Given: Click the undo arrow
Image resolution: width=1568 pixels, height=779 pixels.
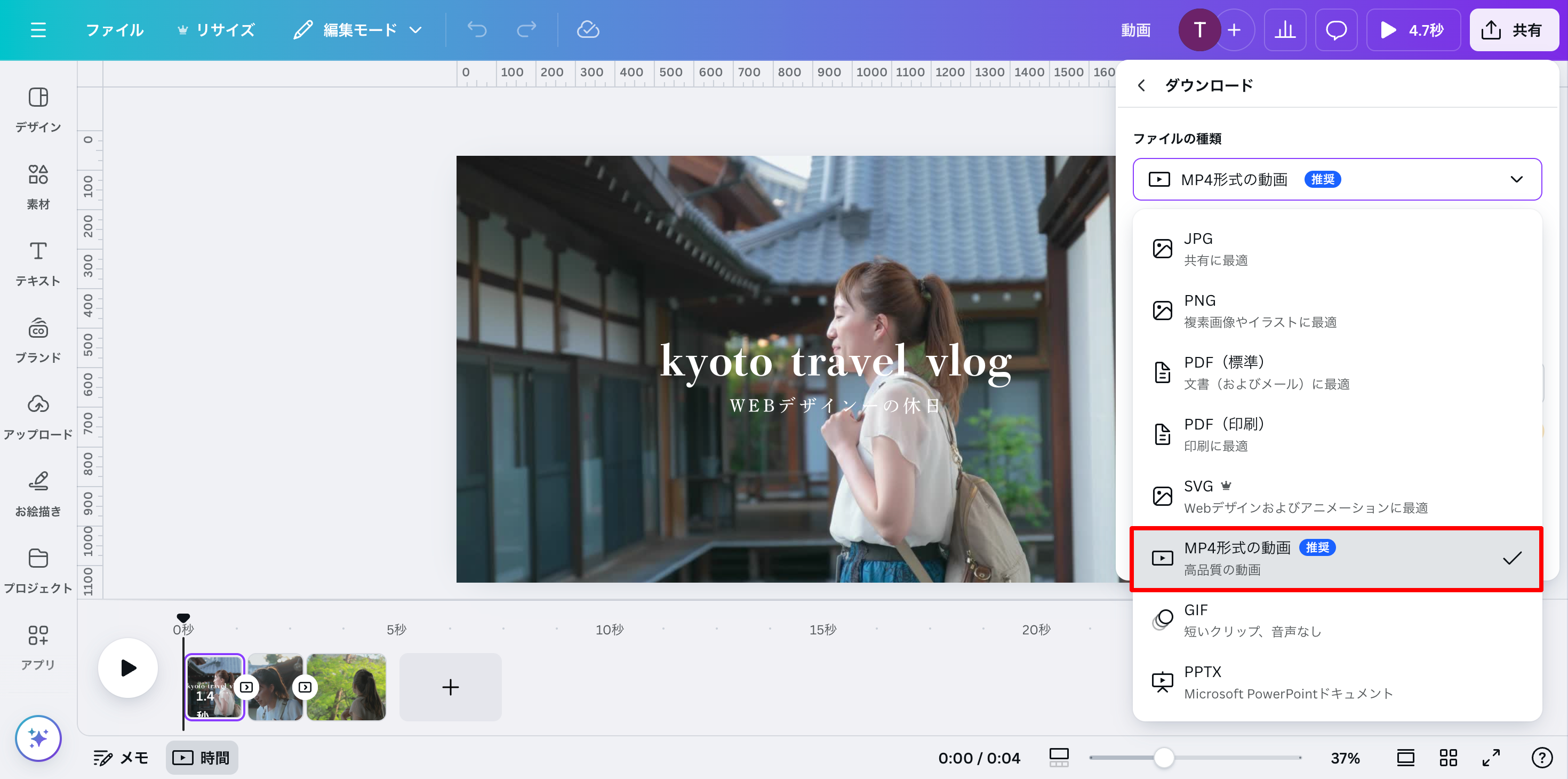Looking at the screenshot, I should point(477,30).
